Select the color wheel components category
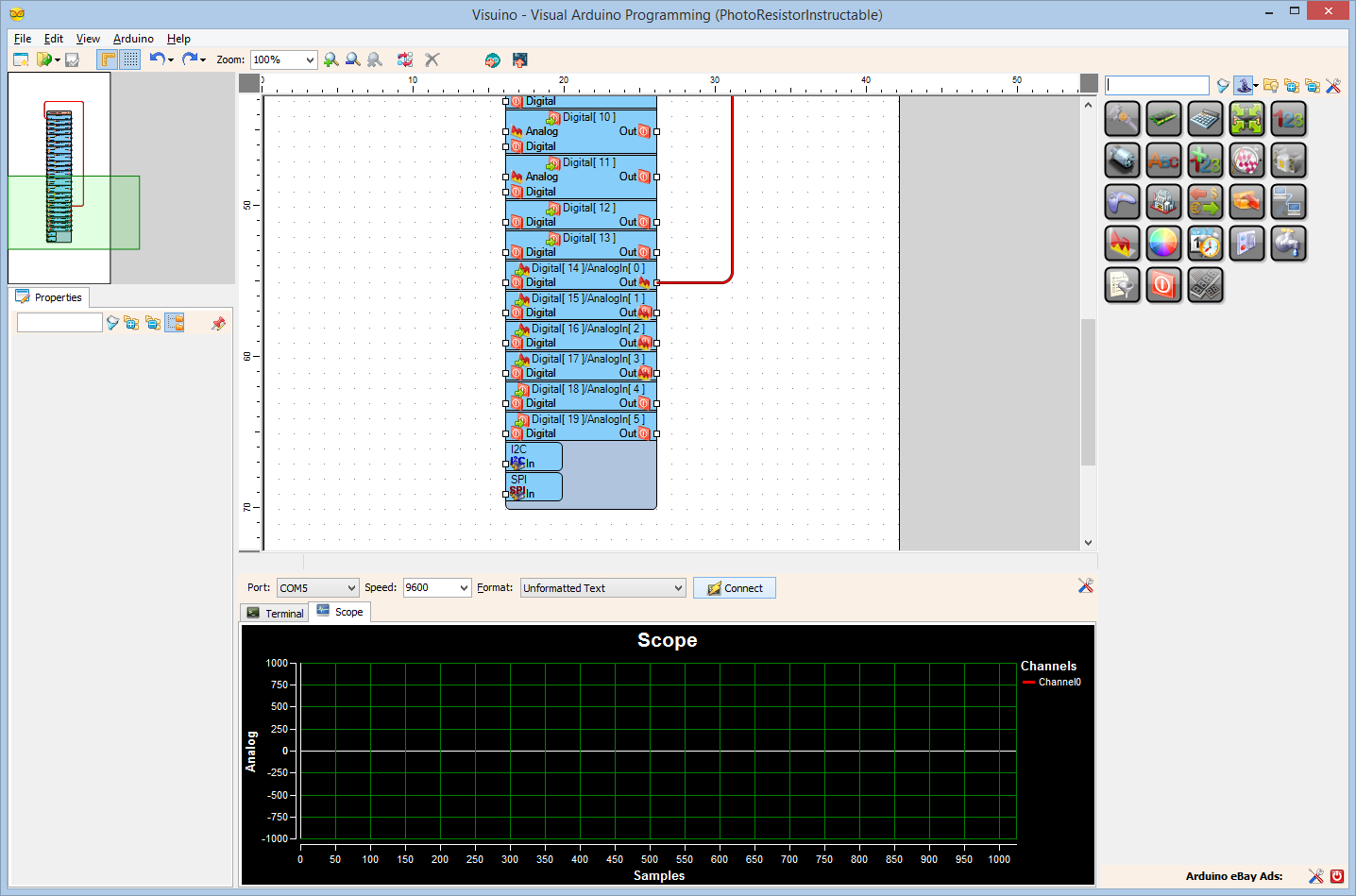This screenshot has width=1356, height=896. point(1163,243)
